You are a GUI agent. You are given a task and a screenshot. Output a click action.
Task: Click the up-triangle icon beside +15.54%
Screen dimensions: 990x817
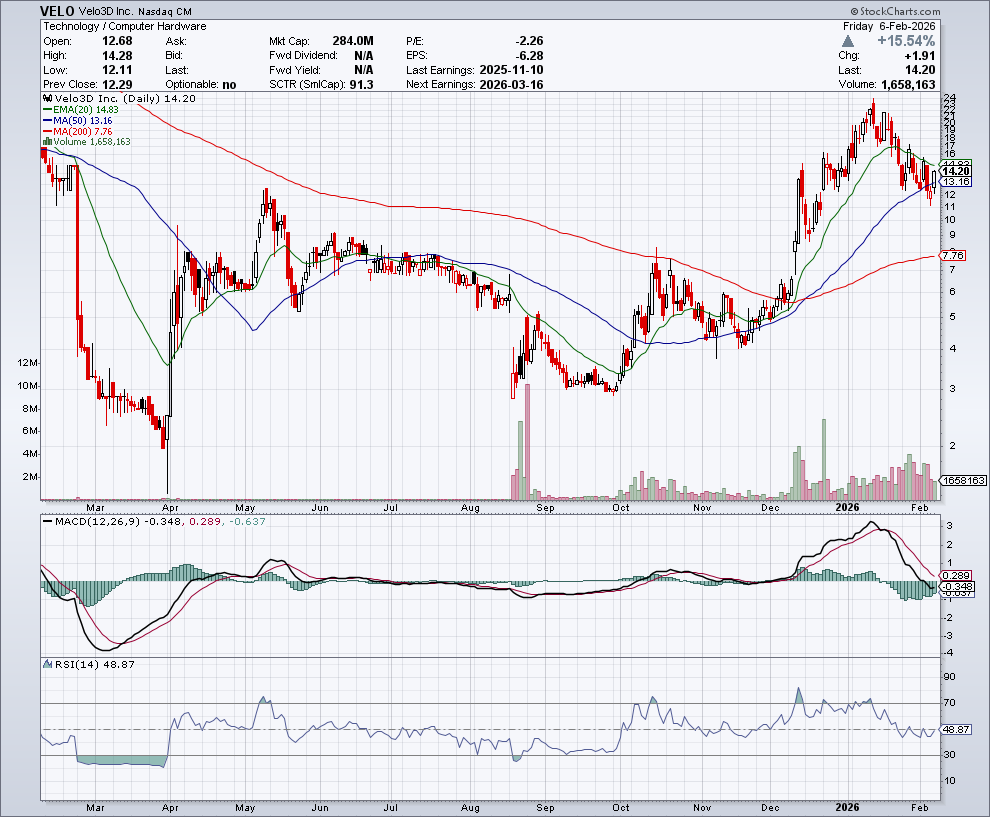pos(848,41)
